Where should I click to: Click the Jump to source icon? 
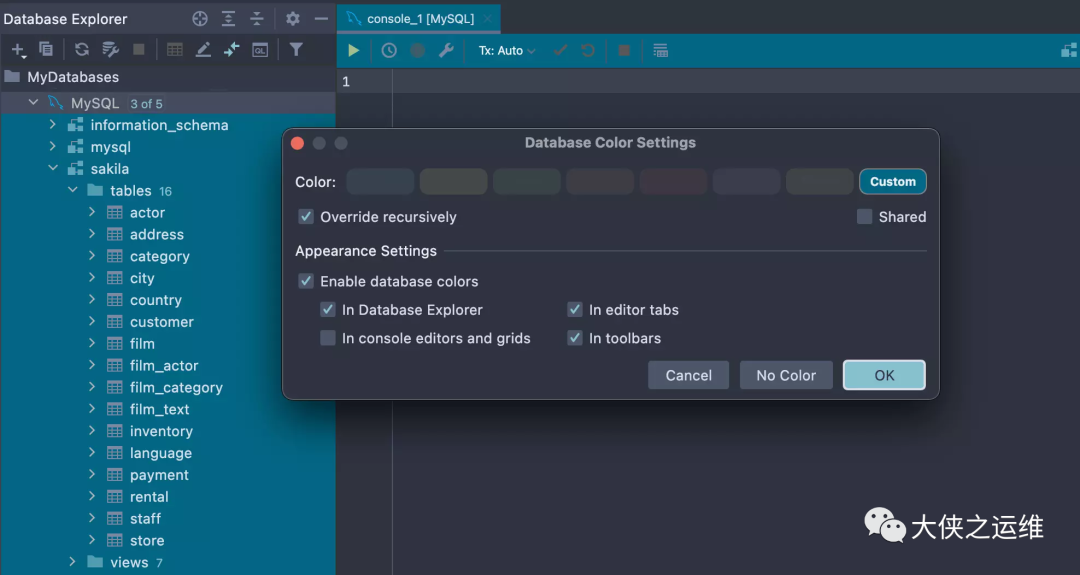pyautogui.click(x=231, y=50)
